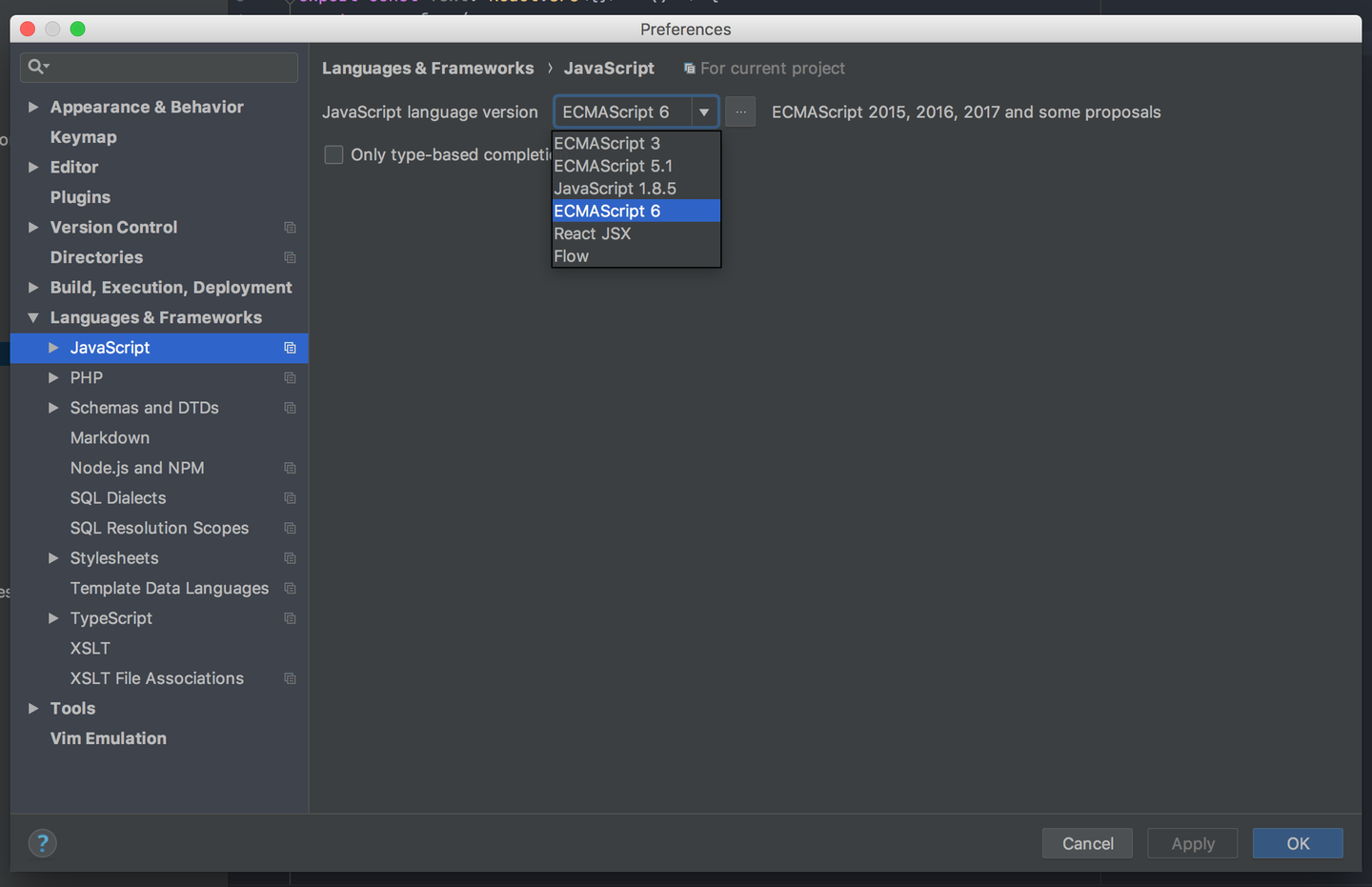Click the ellipsis button beside language version
The image size is (1372, 887).
tap(740, 112)
